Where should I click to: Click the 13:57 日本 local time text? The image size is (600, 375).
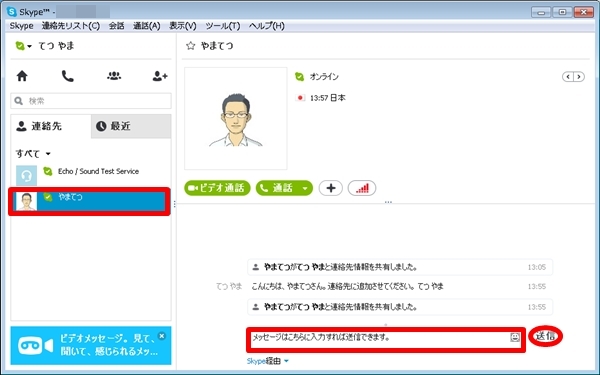point(328,98)
